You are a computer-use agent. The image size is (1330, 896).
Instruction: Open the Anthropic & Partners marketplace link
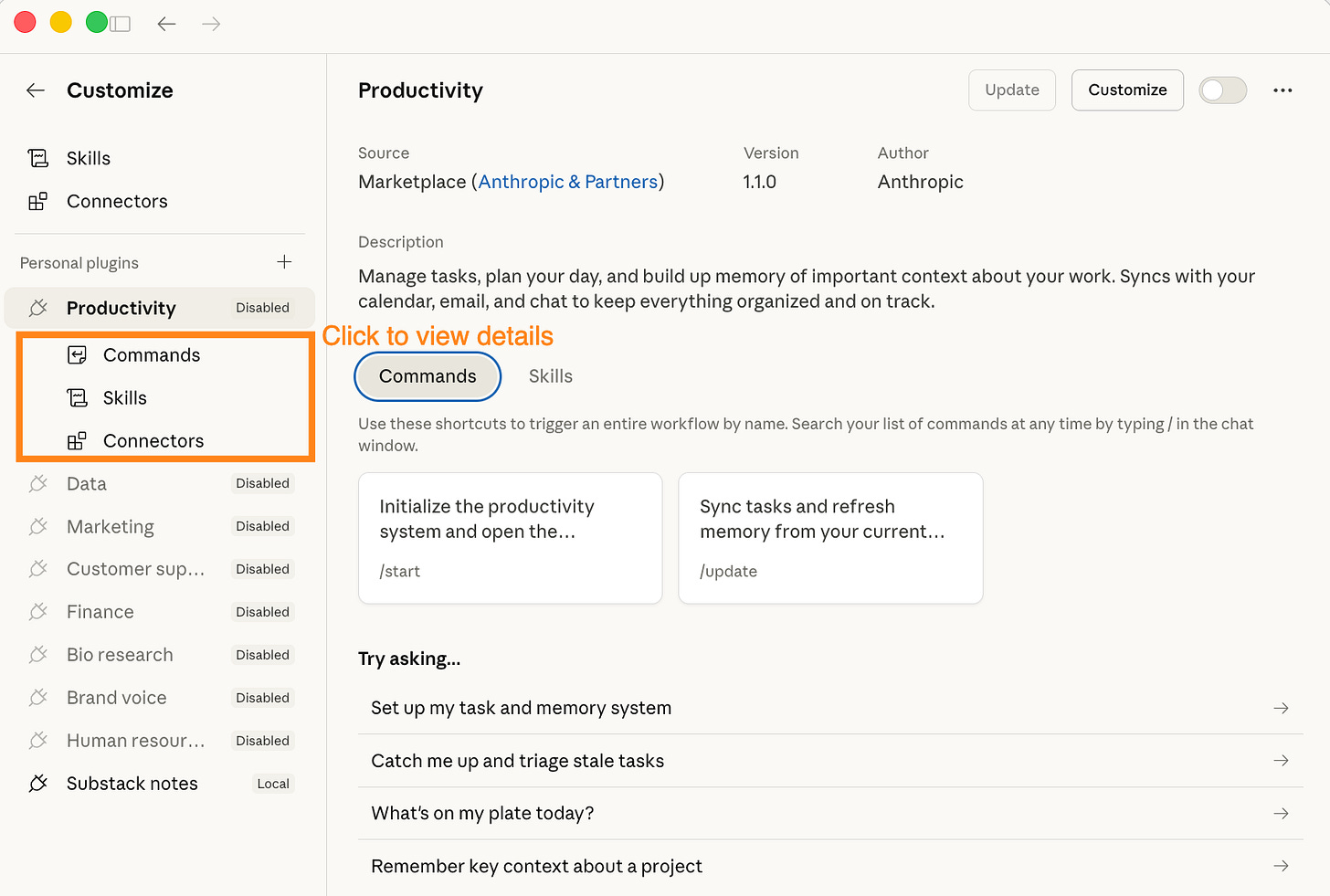(568, 182)
